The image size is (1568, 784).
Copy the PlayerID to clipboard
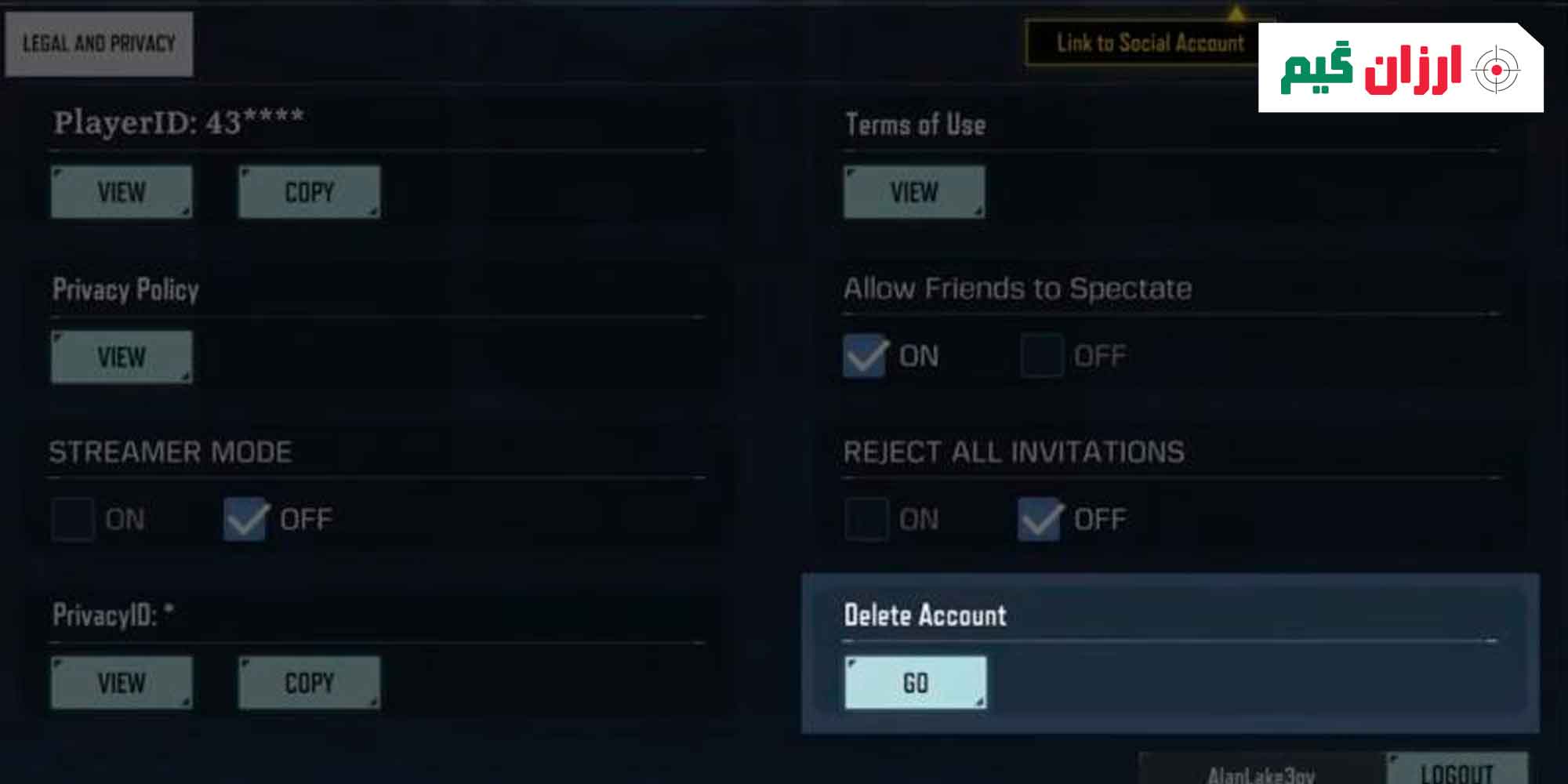310,192
